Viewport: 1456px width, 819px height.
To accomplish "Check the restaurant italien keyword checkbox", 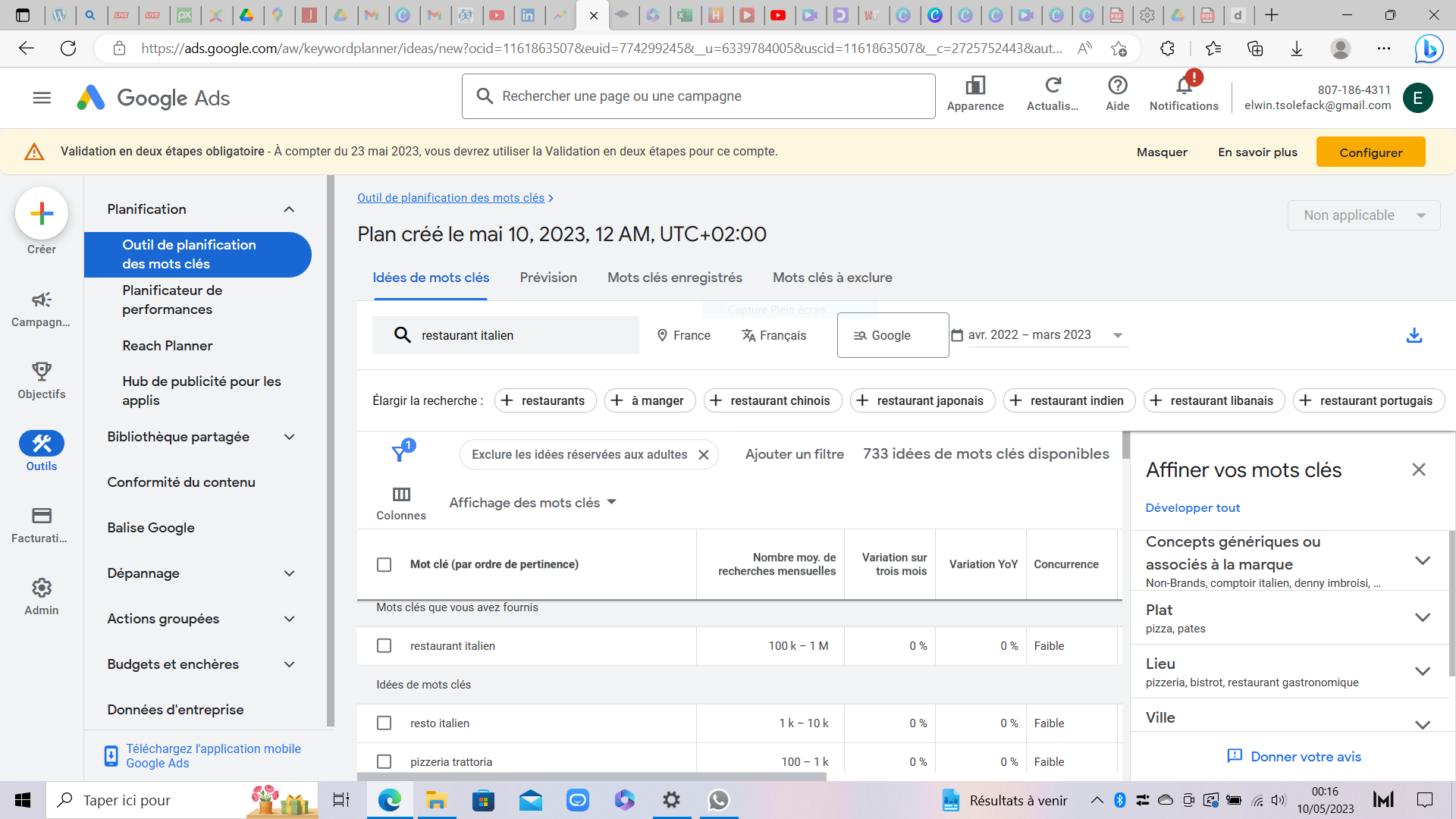I will point(384,646).
